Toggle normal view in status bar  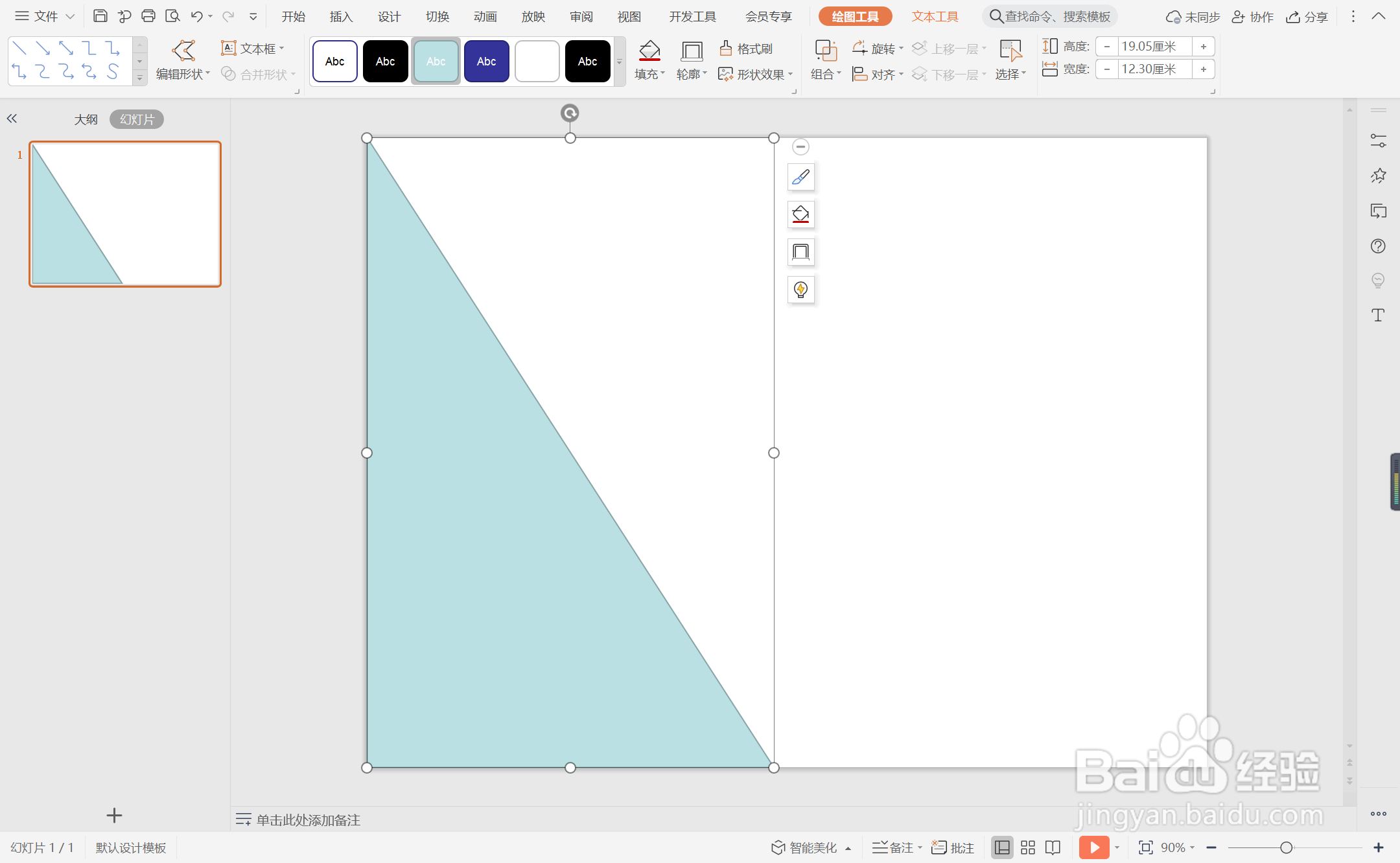click(x=1002, y=847)
